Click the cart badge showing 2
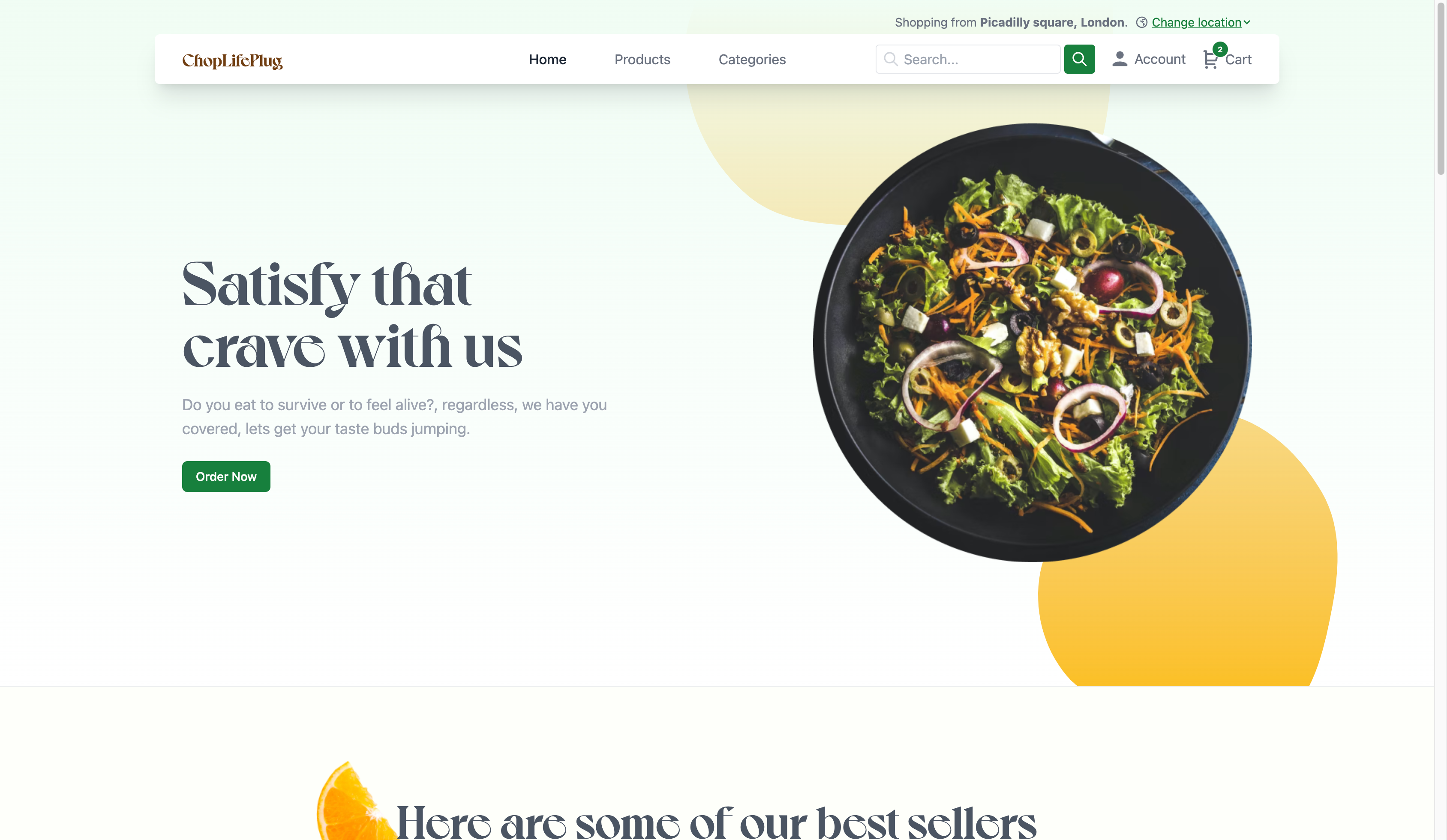 pyautogui.click(x=1219, y=49)
